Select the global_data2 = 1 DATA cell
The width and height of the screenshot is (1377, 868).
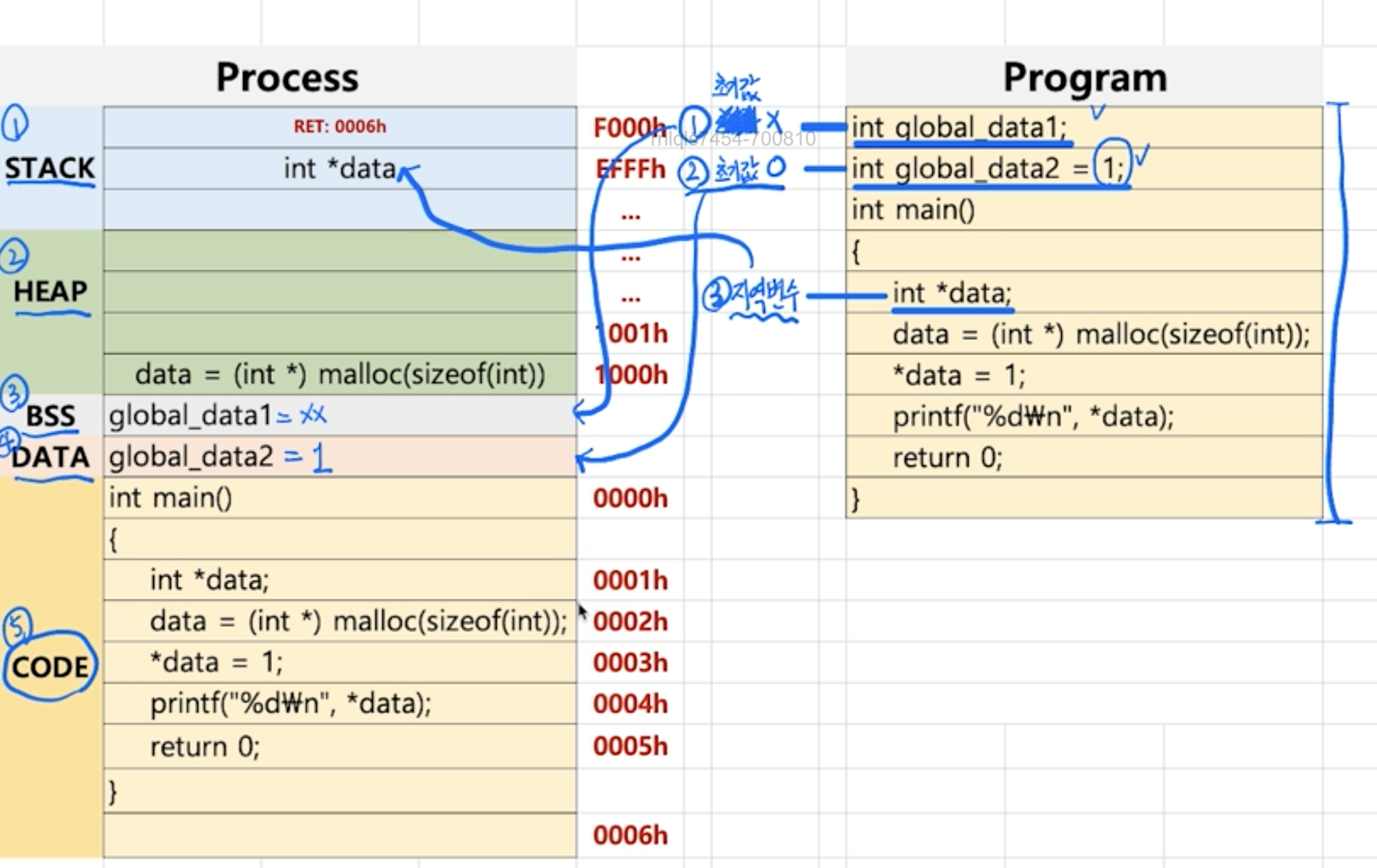point(339,457)
